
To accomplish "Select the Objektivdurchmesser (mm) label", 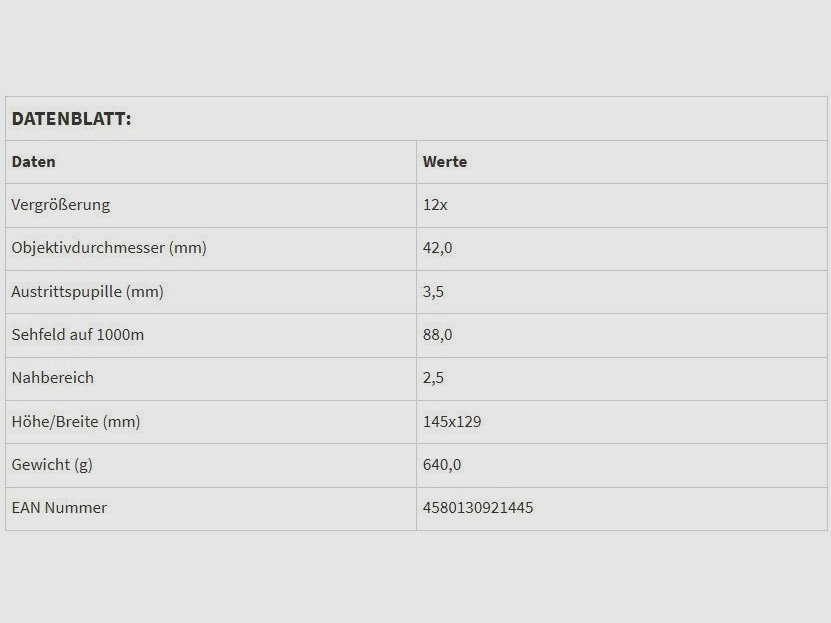I will tap(108, 248).
